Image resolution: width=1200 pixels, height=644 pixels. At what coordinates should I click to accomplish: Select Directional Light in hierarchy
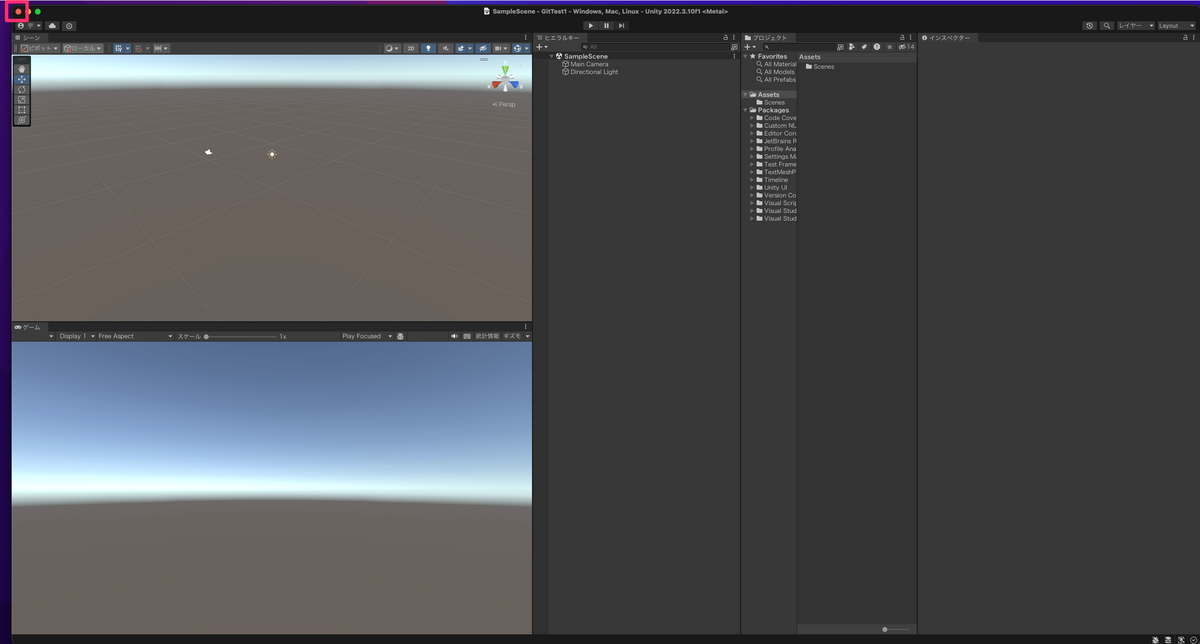tap(594, 72)
